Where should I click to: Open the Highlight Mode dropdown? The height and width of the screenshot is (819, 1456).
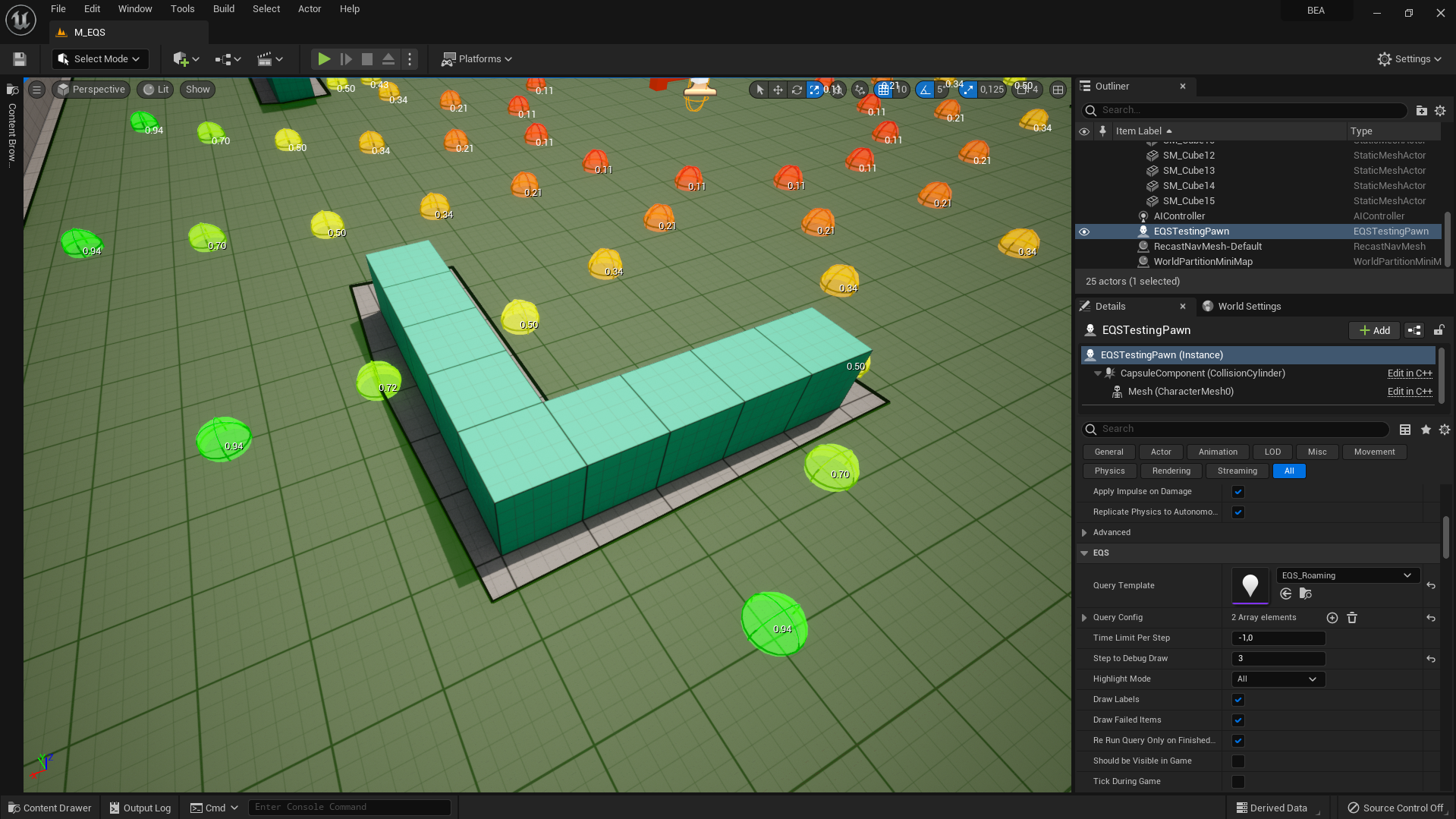1278,679
